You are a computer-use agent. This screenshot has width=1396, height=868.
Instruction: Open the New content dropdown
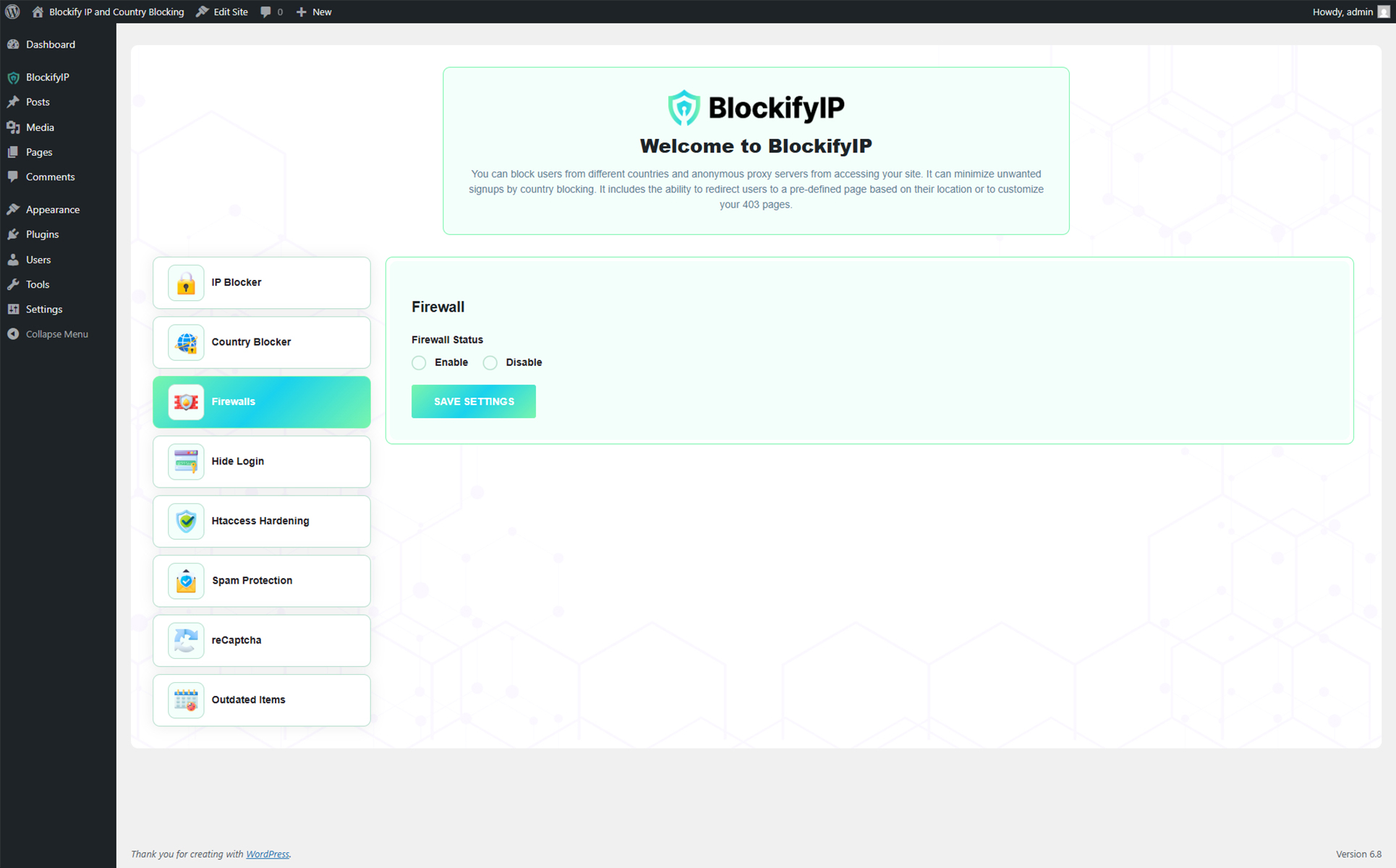coord(314,12)
